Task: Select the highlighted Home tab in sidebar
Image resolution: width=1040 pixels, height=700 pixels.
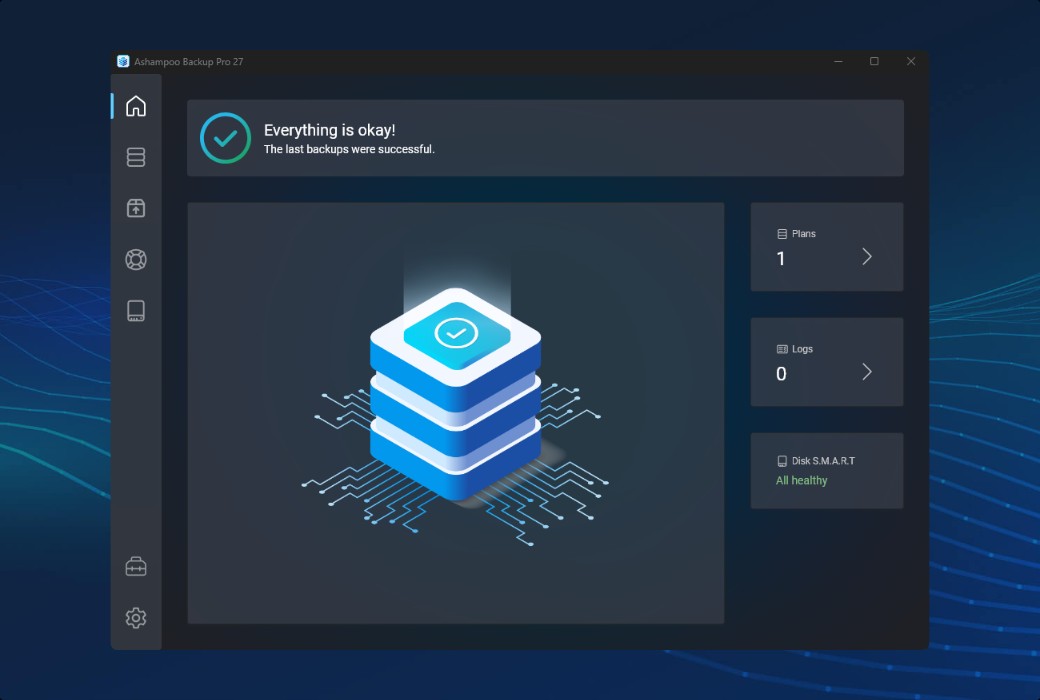Action: pyautogui.click(x=136, y=106)
